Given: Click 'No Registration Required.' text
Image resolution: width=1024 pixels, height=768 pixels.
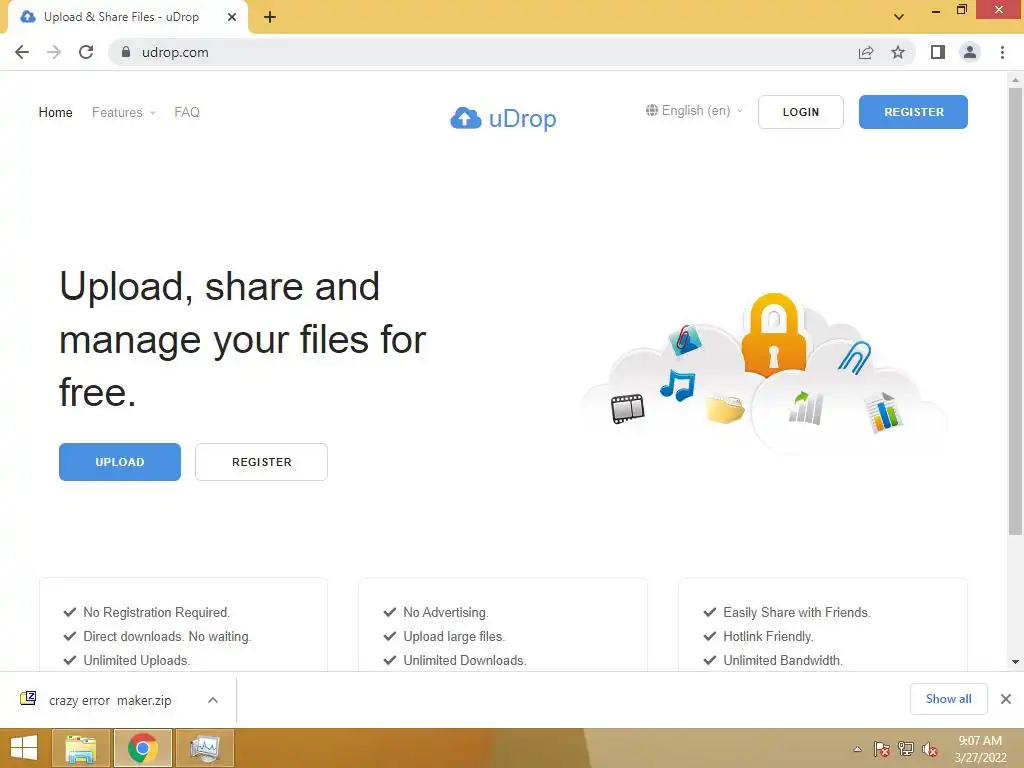Looking at the screenshot, I should pyautogui.click(x=157, y=613).
